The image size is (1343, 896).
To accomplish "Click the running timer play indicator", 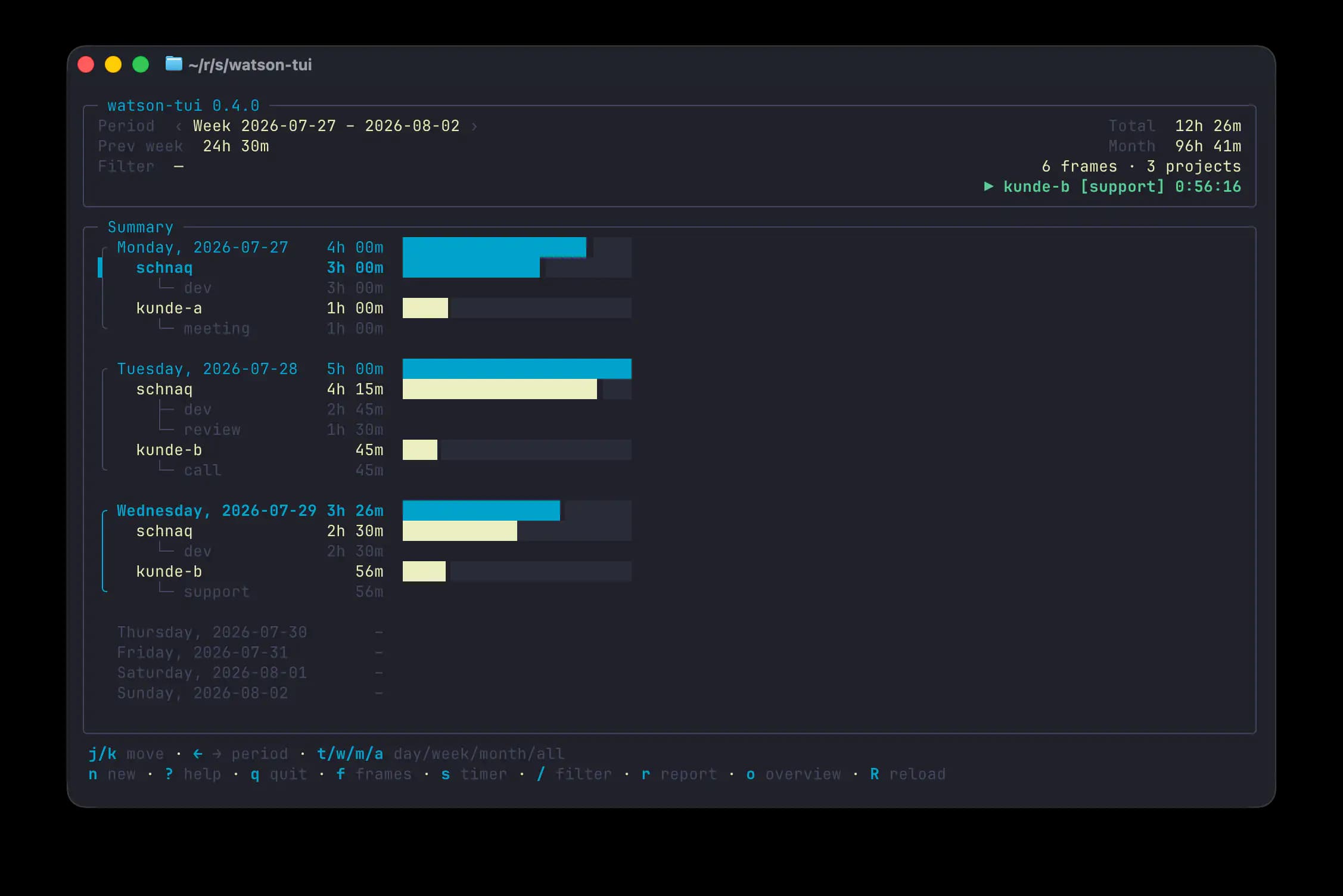I will [988, 186].
